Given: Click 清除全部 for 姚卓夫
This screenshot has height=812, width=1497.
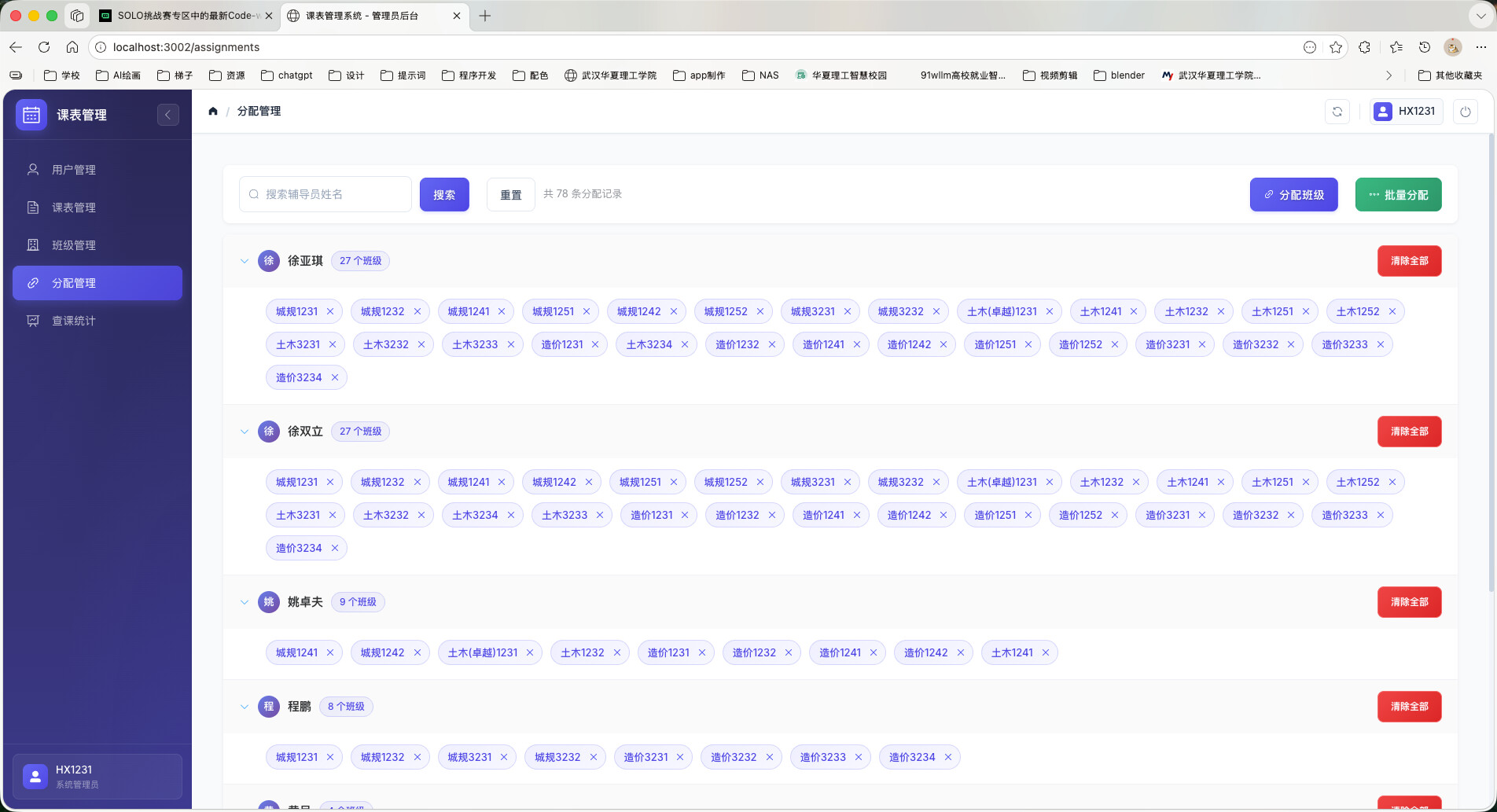Looking at the screenshot, I should (1409, 602).
